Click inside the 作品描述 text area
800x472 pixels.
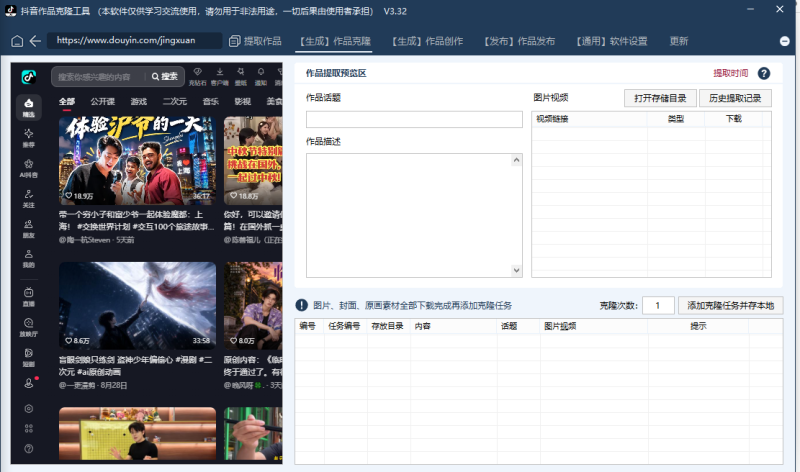click(409, 215)
